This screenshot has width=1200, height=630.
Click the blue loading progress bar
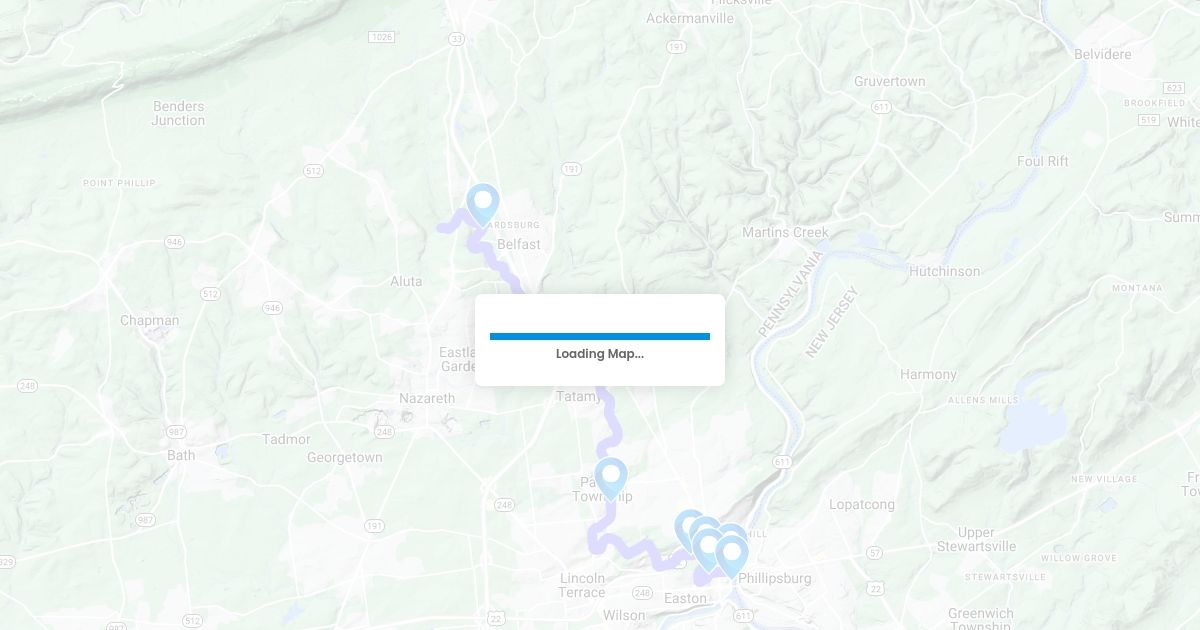600,336
